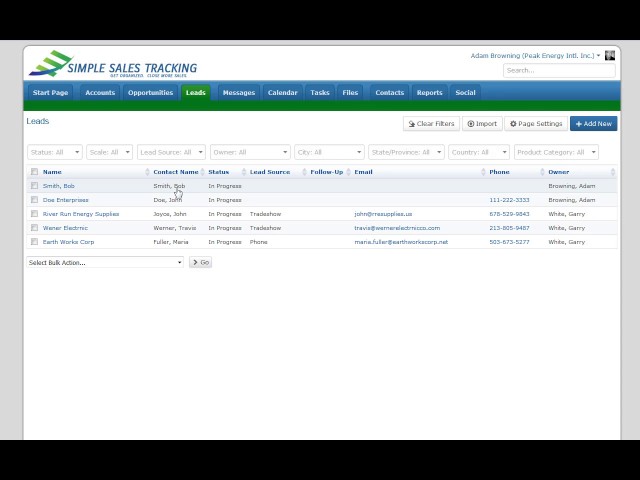Click the Go button beside the bulk action dropdown
This screenshot has height=480, width=640.
[200, 262]
